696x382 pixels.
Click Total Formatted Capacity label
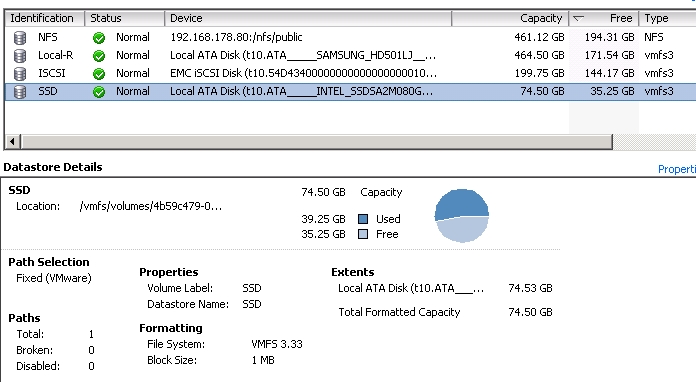(x=399, y=312)
